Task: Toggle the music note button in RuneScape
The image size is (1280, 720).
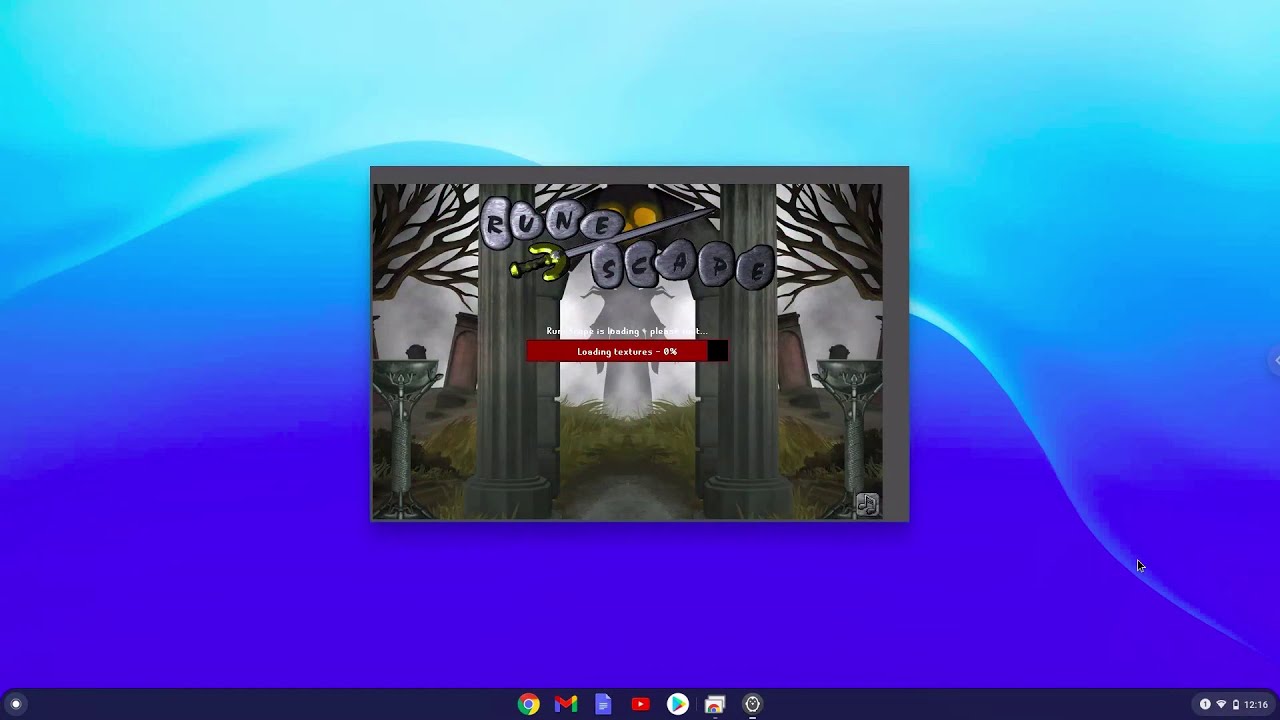Action: (867, 505)
